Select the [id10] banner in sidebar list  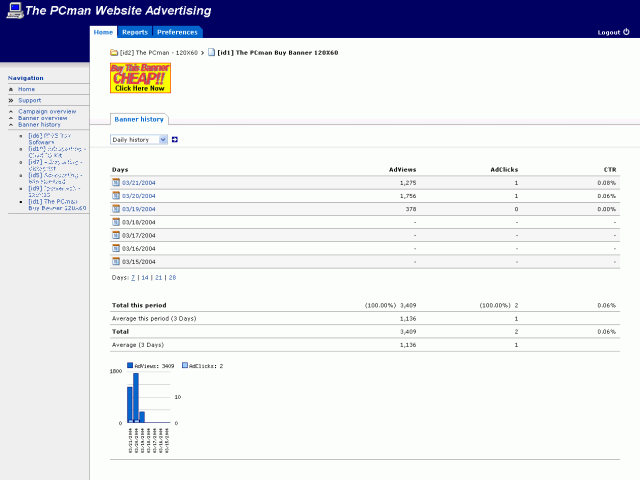[57, 152]
